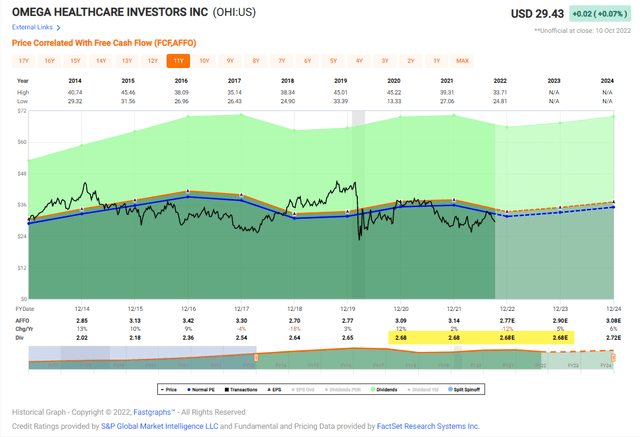The image size is (640, 437).
Task: Click the 2020 Low value 13.33
Action: point(394,101)
